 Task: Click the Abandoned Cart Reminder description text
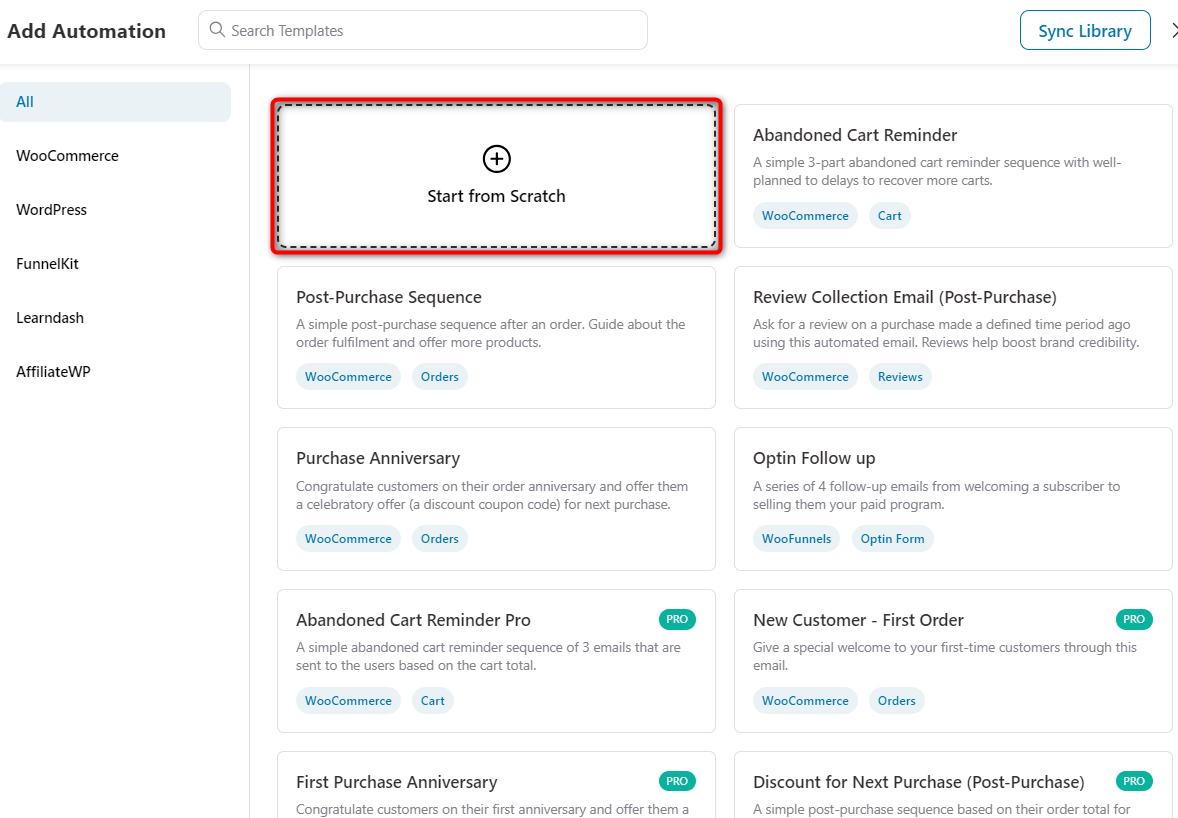pos(937,171)
